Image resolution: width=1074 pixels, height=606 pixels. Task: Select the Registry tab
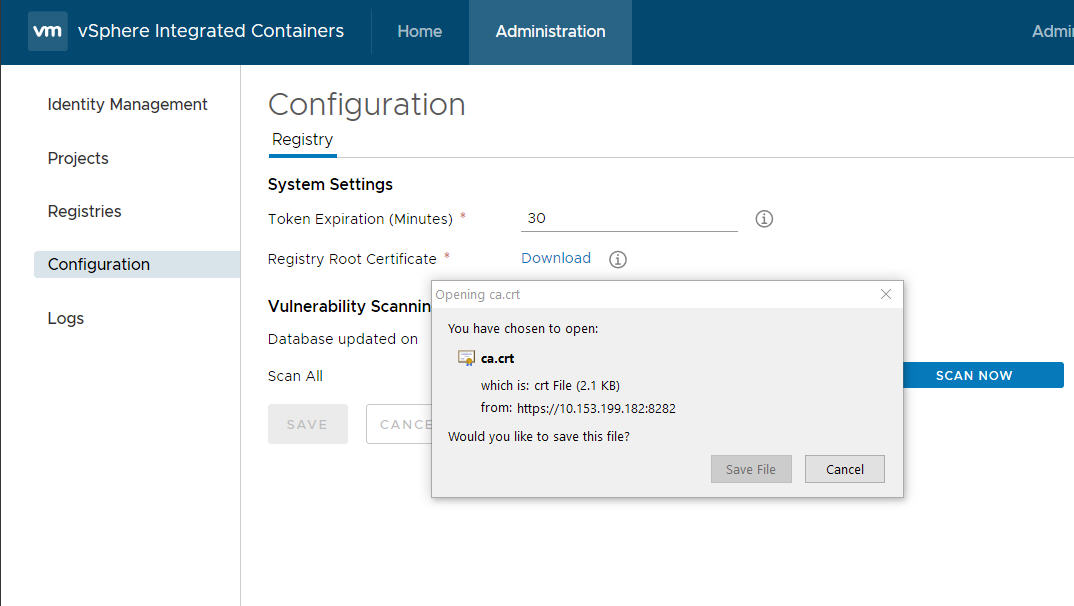(302, 140)
